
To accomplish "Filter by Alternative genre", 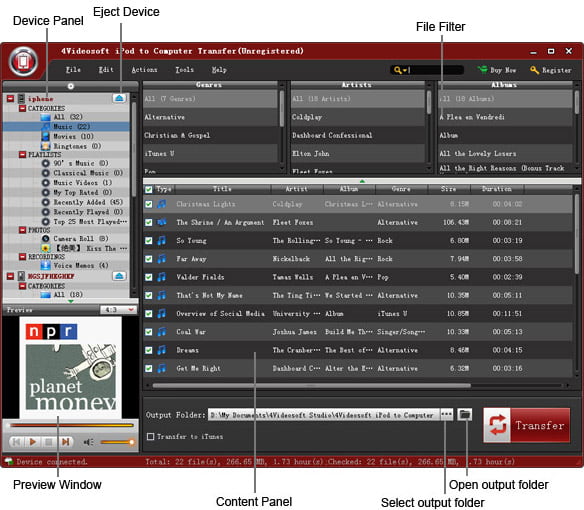I will click(x=210, y=117).
